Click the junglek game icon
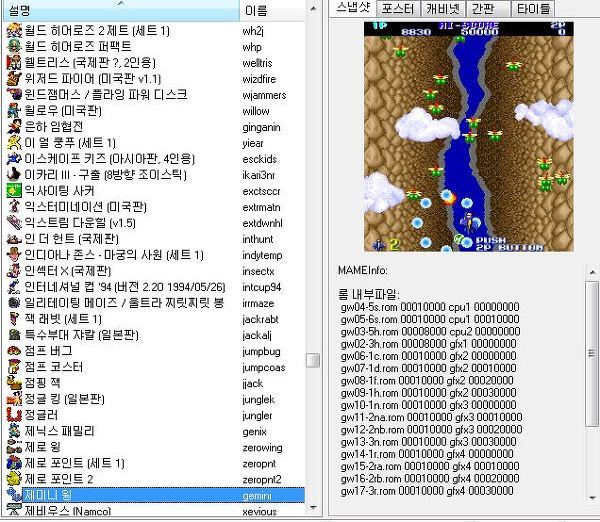Viewport: 600px width, 522px height. click(14, 399)
